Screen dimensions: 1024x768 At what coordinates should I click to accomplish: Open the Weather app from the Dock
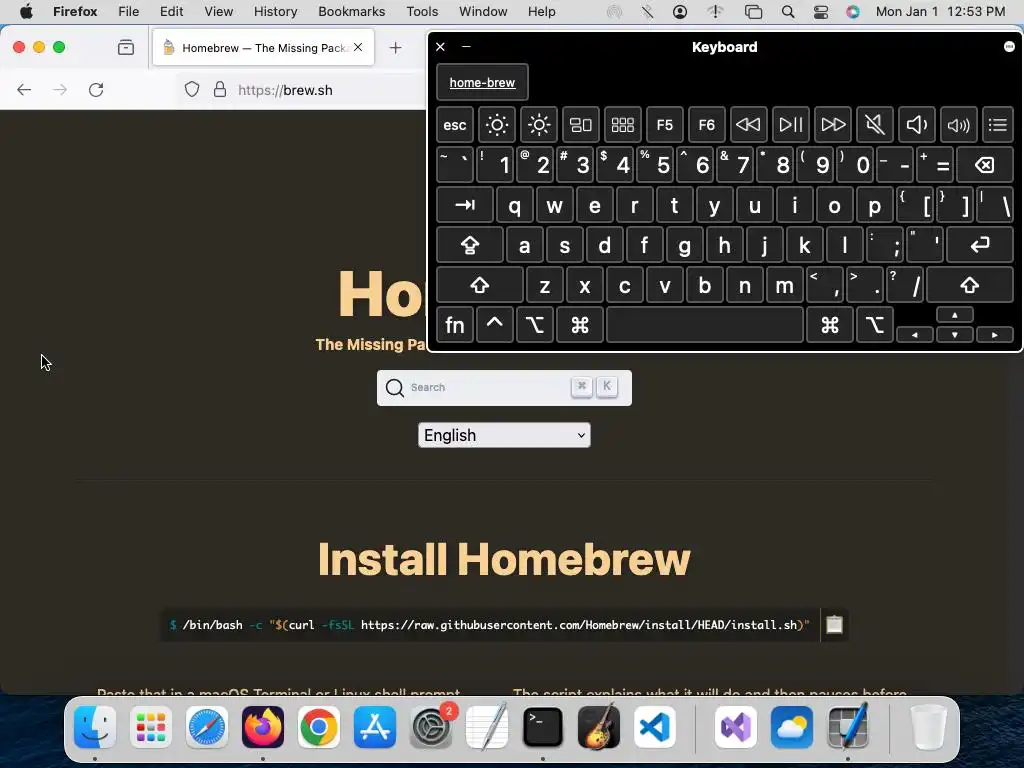tap(792, 727)
